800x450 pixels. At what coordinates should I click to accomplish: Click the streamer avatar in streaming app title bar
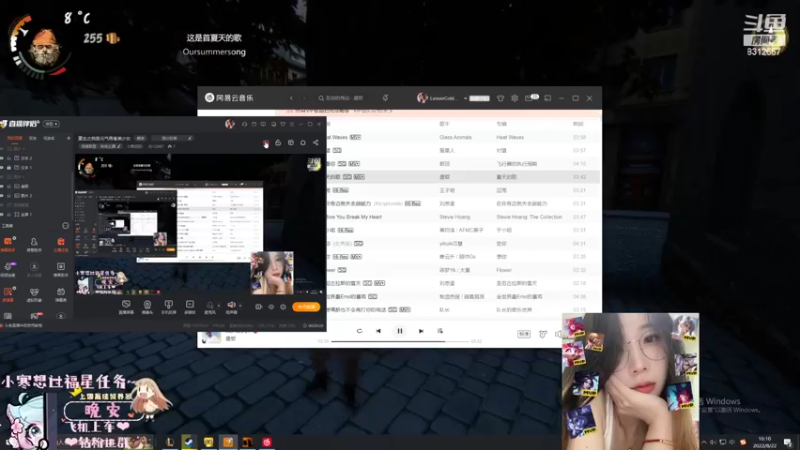pos(230,124)
